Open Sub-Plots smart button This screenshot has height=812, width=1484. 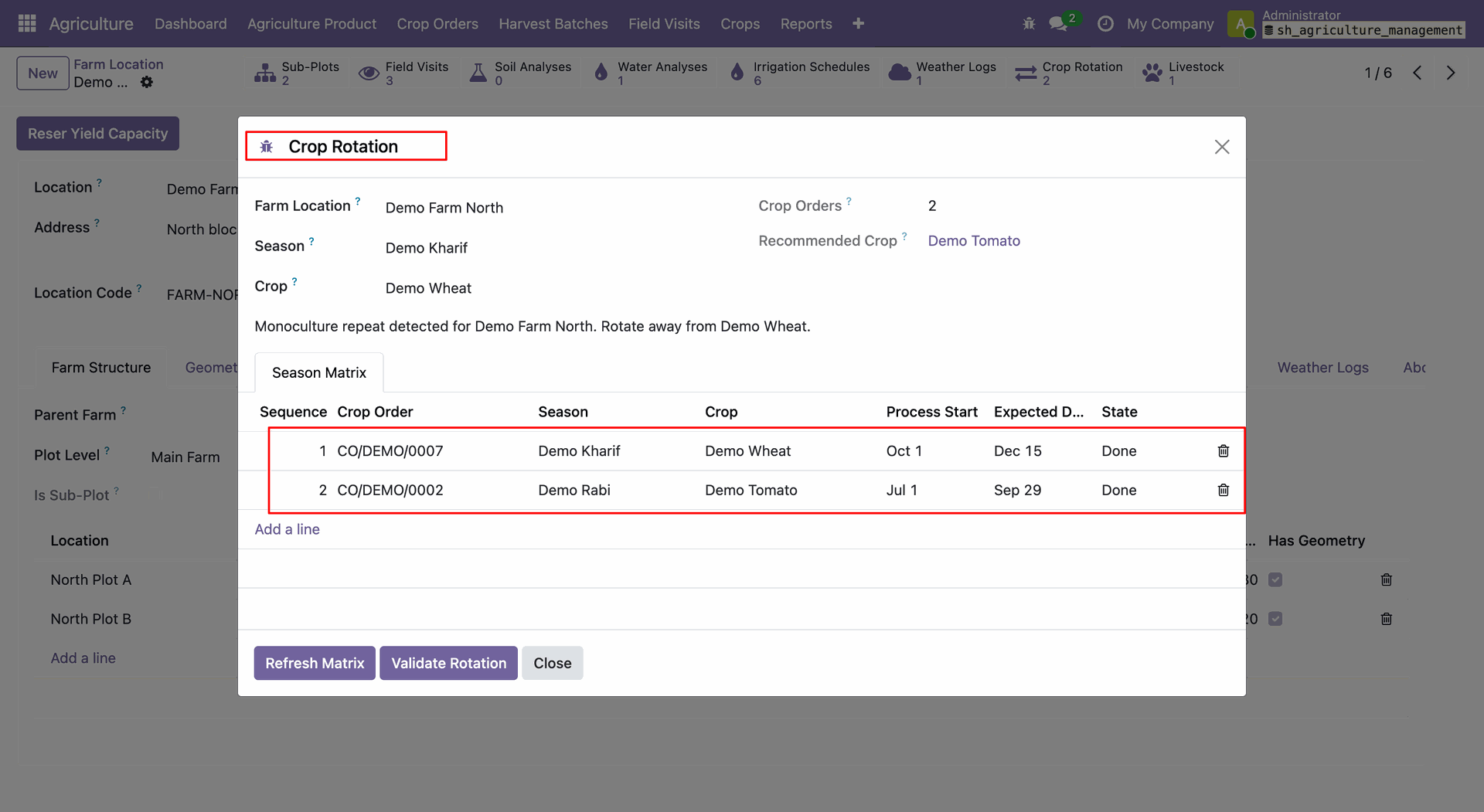click(298, 73)
